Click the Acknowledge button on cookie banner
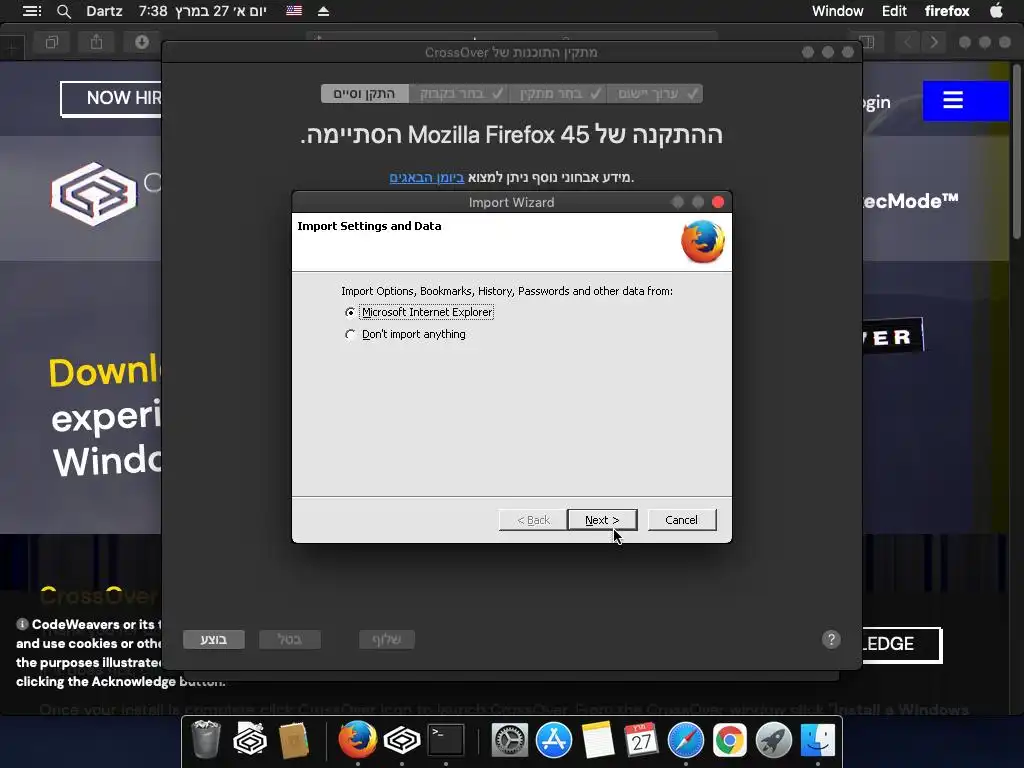1024x768 pixels. tap(901, 644)
